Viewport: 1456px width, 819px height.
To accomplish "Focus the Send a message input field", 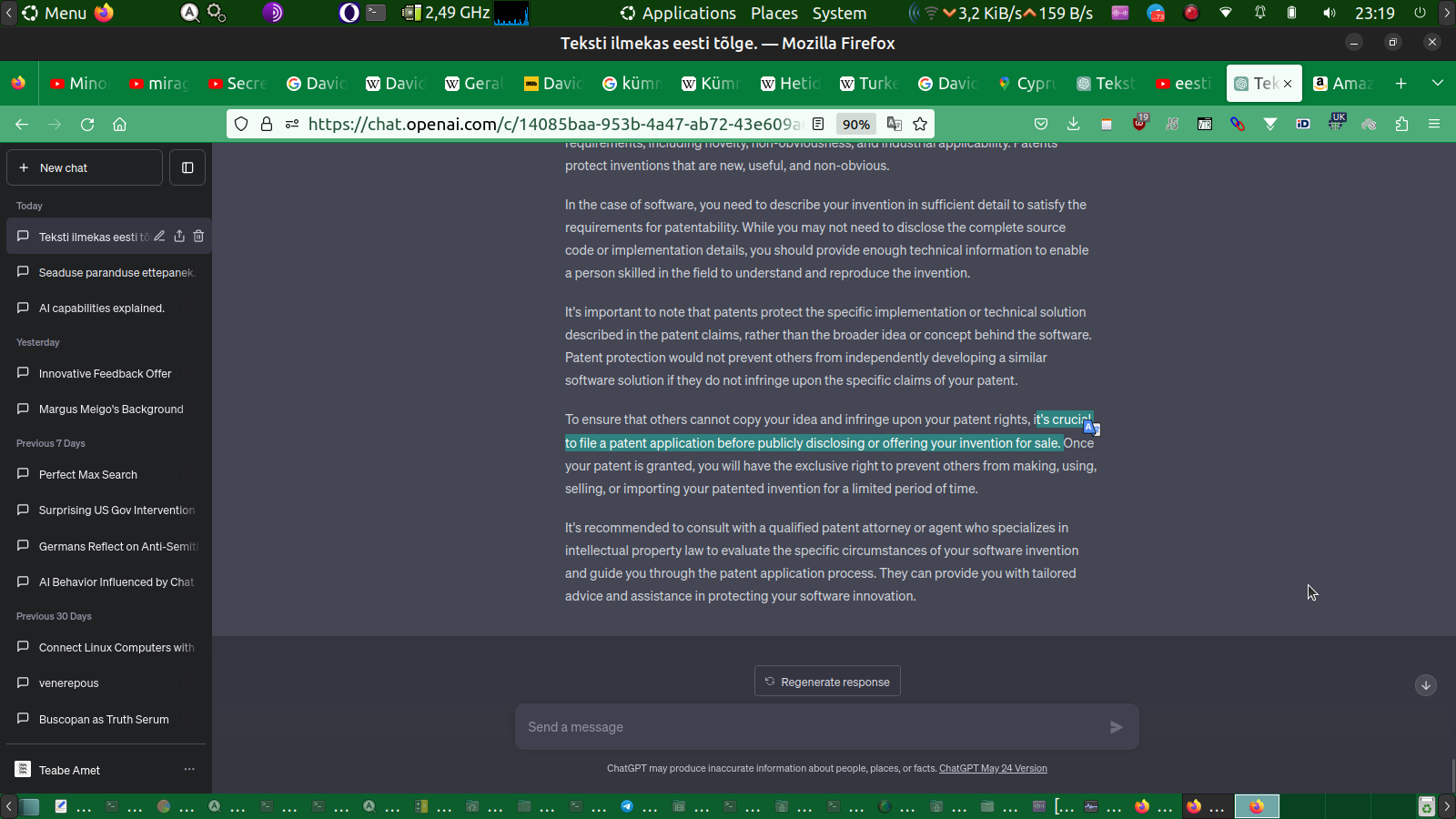I will pyautogui.click(x=810, y=727).
